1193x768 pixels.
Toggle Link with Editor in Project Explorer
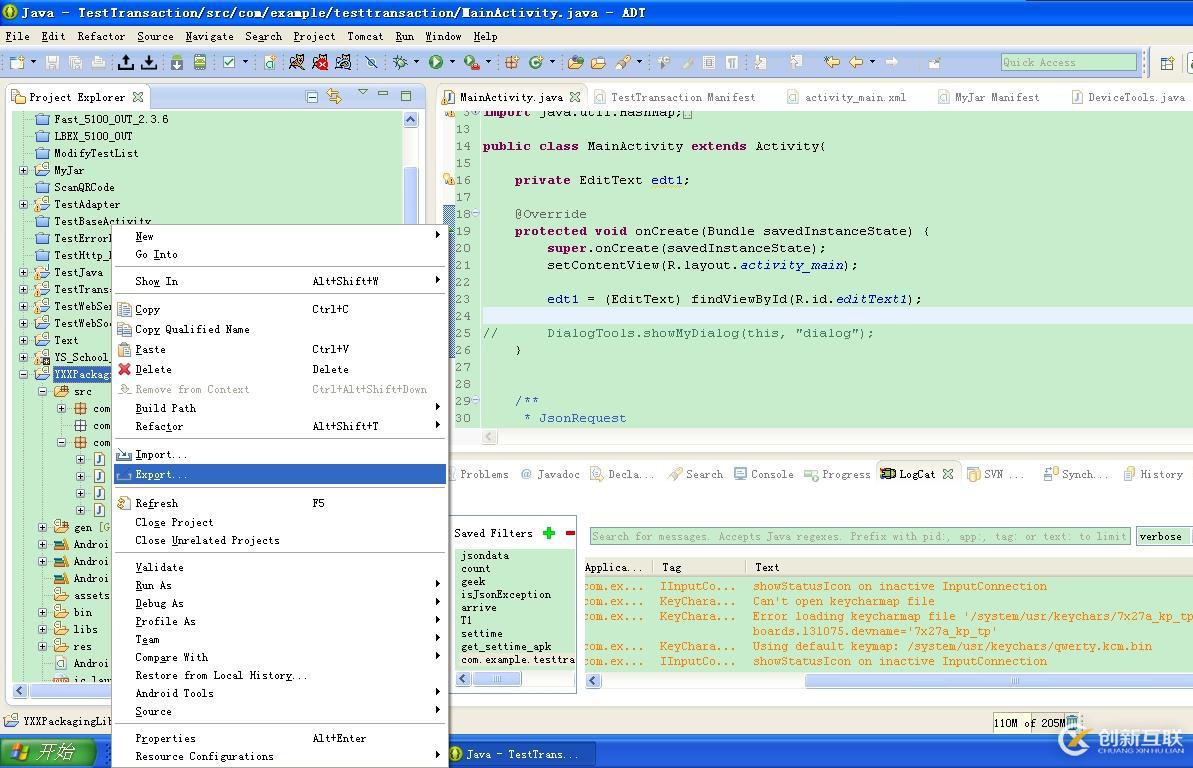tap(334, 97)
